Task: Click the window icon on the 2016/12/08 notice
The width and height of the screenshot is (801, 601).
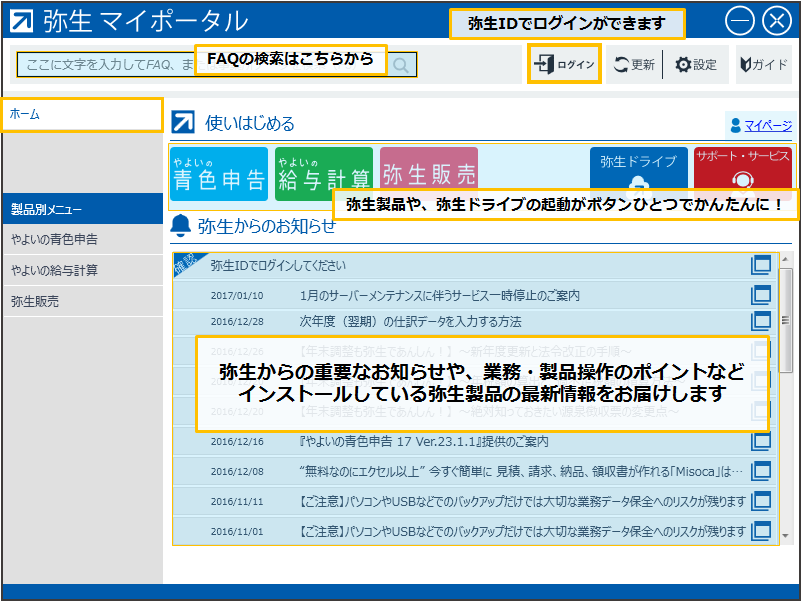Action: (761, 471)
